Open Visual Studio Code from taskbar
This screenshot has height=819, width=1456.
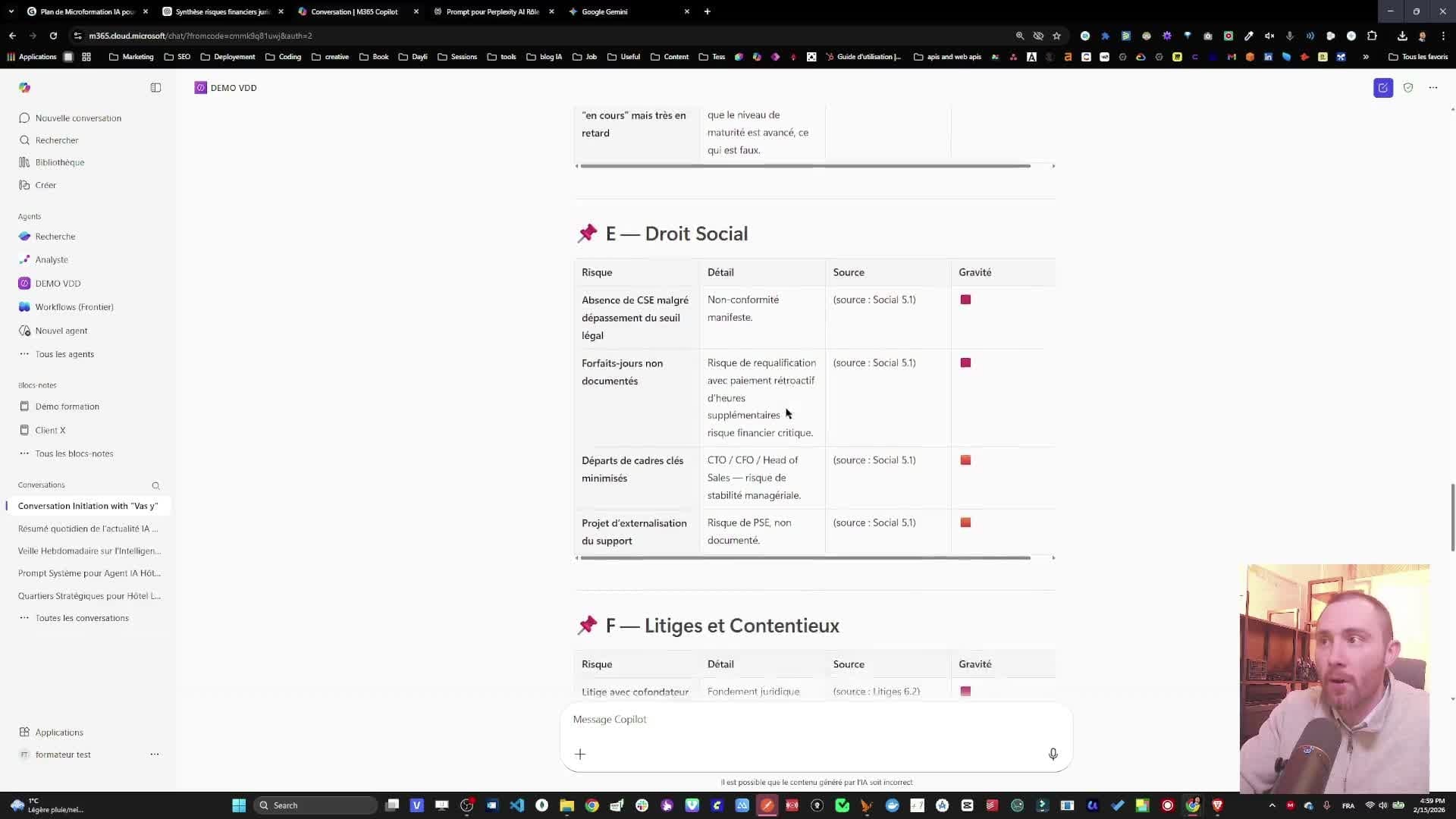[x=517, y=805]
